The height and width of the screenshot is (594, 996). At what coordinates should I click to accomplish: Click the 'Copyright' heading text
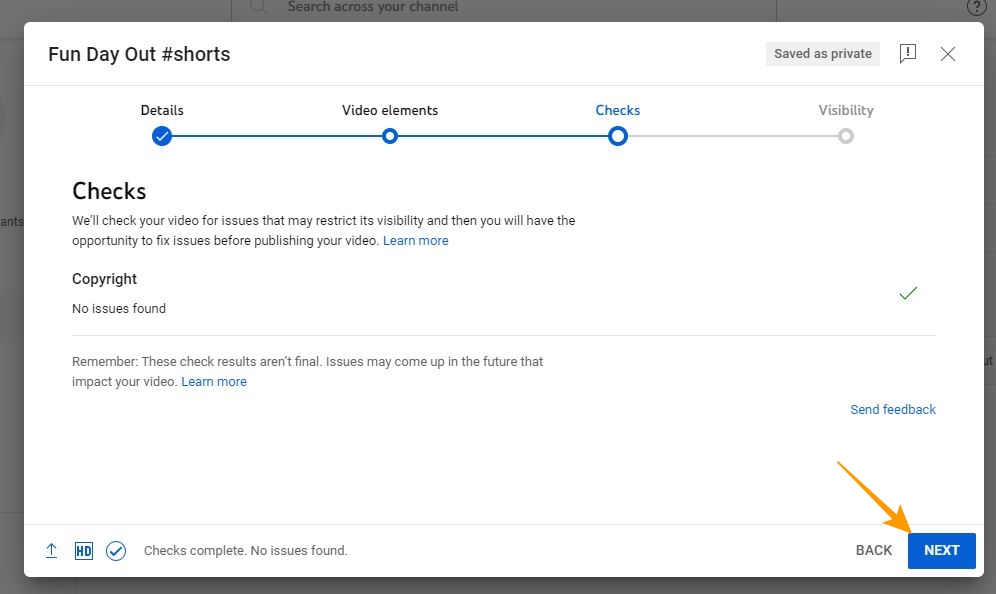tap(104, 279)
